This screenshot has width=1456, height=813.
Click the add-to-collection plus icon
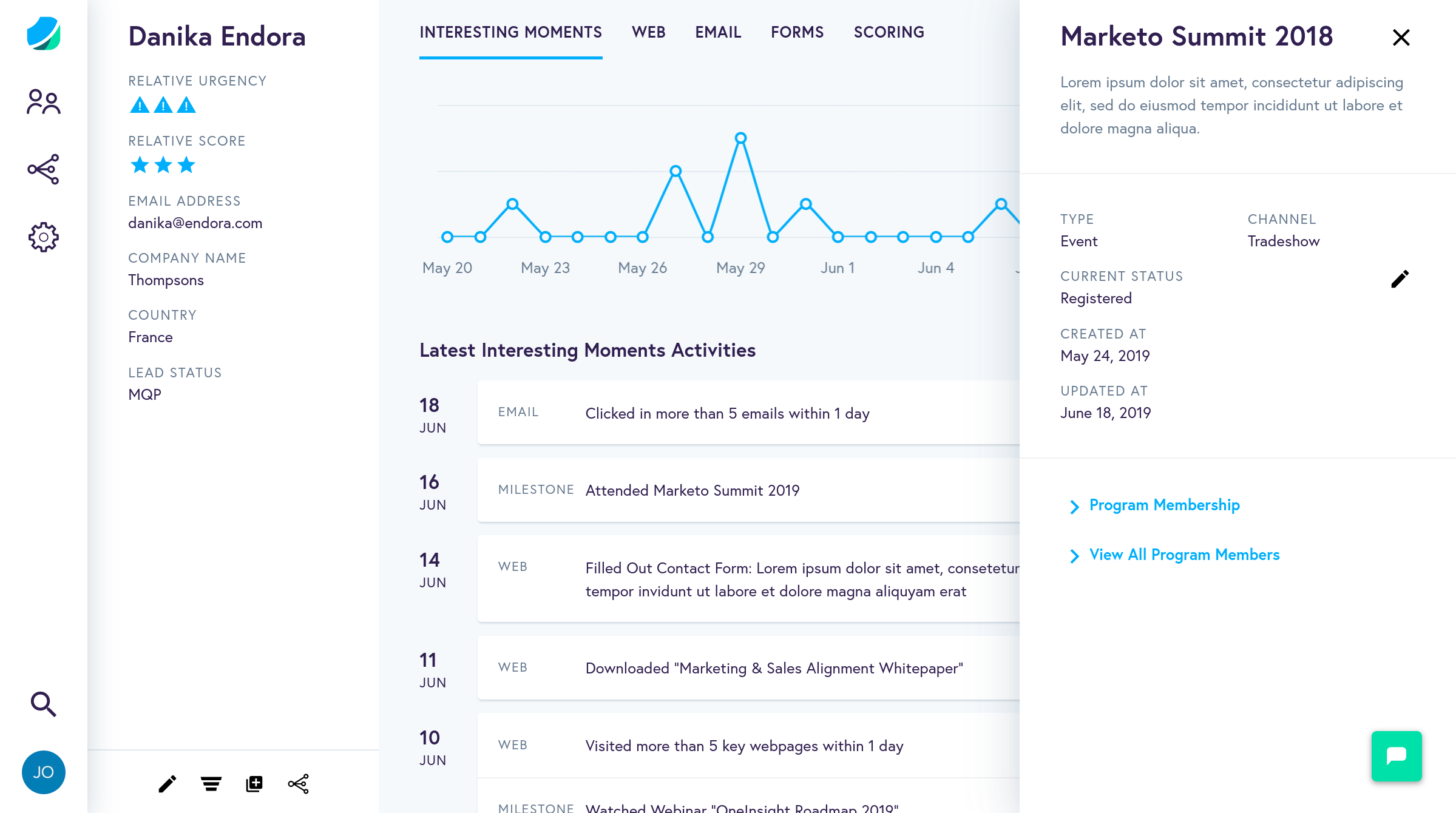pos(254,784)
